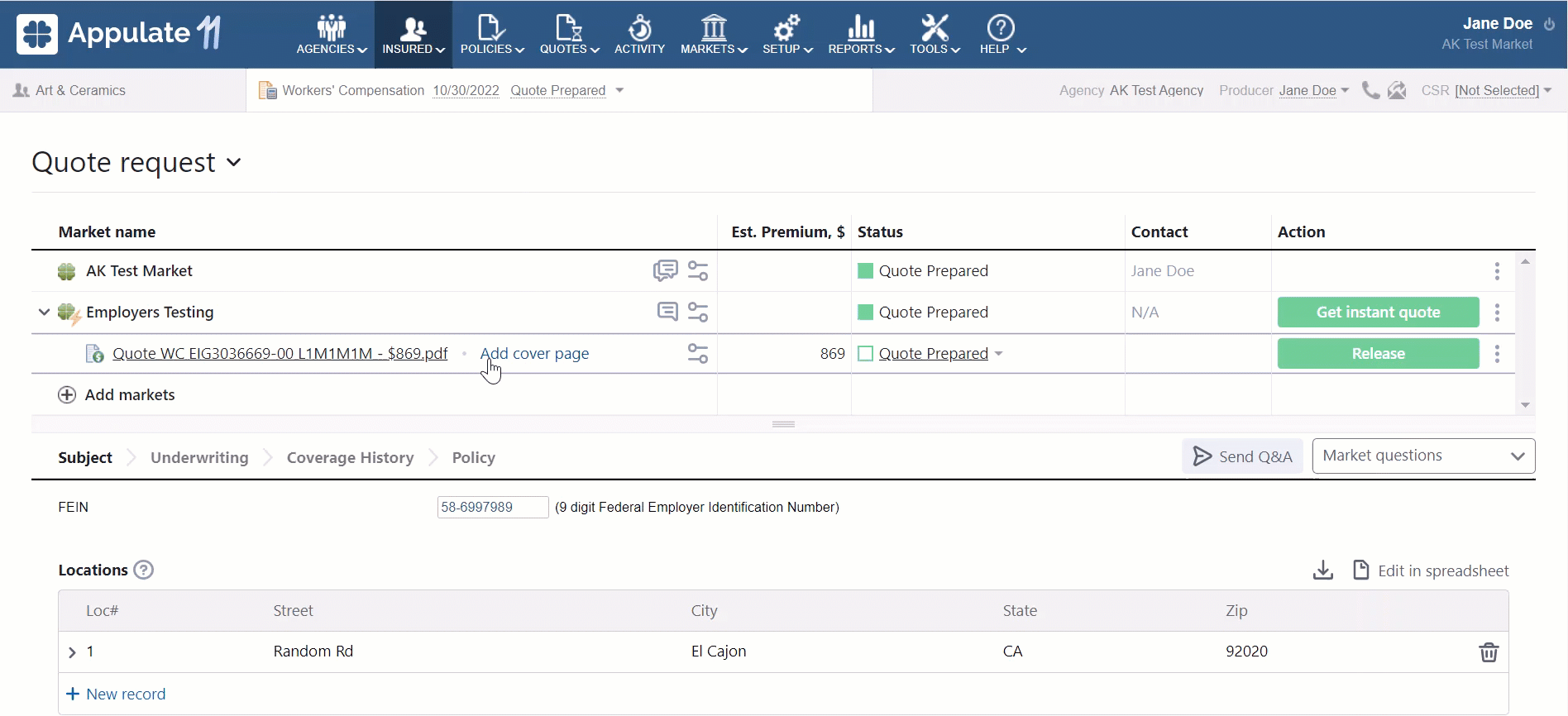Add a New record to Locations
The width and height of the screenshot is (1568, 716).
point(116,695)
